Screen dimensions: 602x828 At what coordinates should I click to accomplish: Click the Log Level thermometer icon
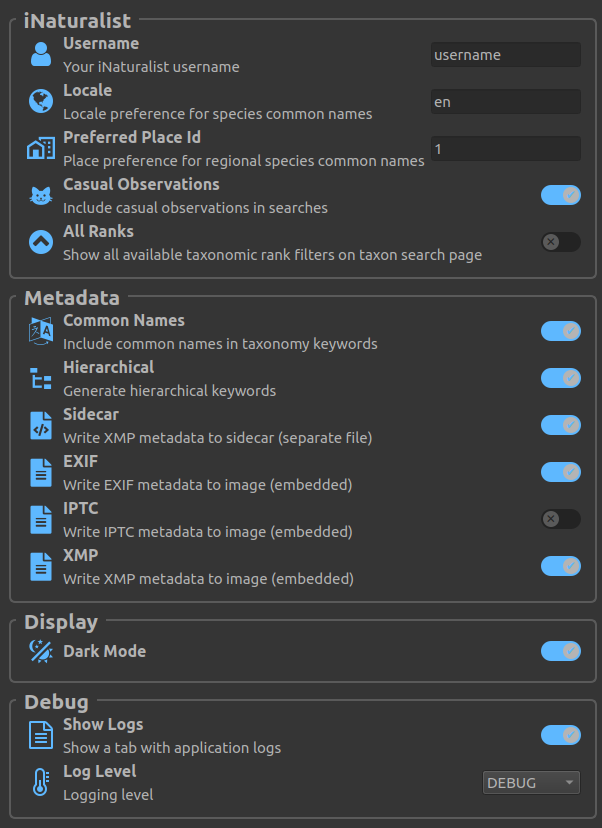41,782
